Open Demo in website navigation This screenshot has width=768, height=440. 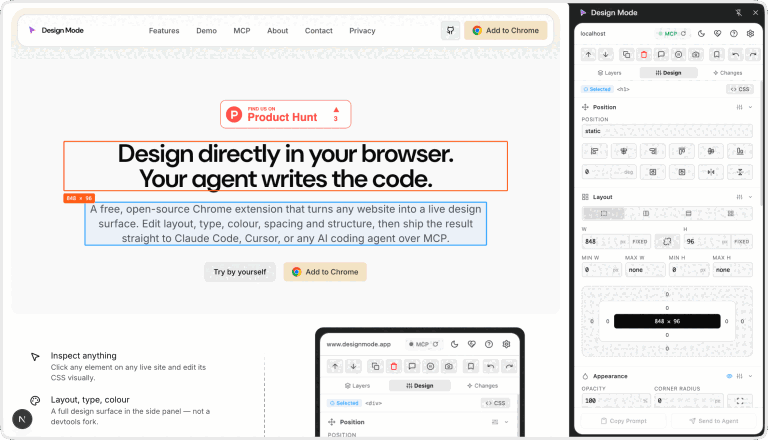coord(206,30)
